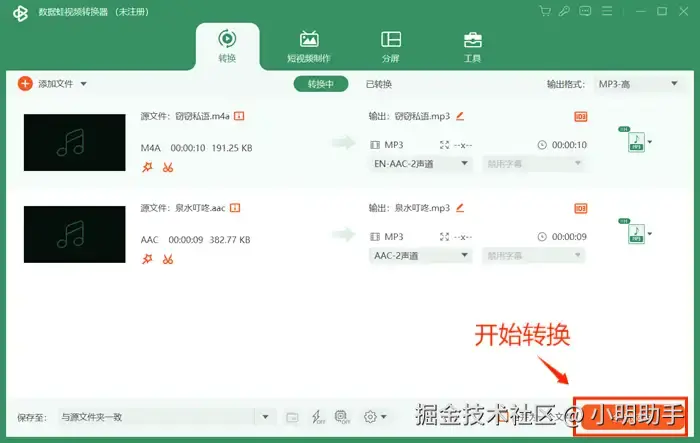
Task: Click the output name 窃窃私语.mp3
Action: tap(422, 116)
